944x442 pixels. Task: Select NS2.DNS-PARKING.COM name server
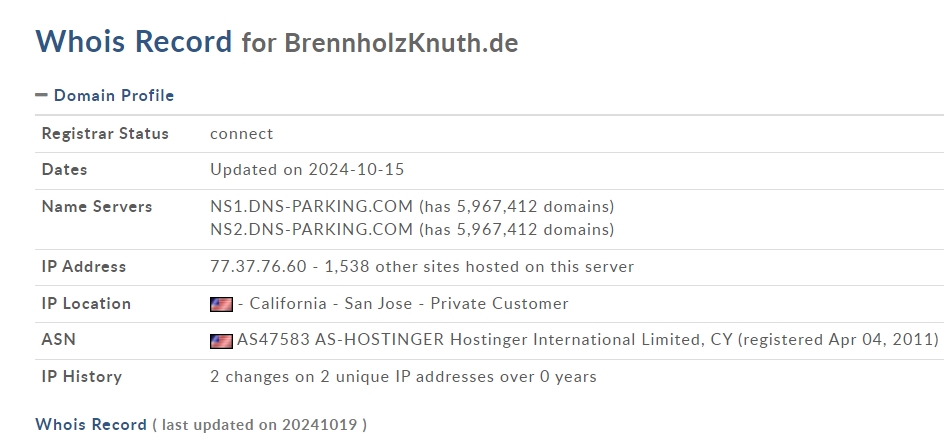(311, 229)
